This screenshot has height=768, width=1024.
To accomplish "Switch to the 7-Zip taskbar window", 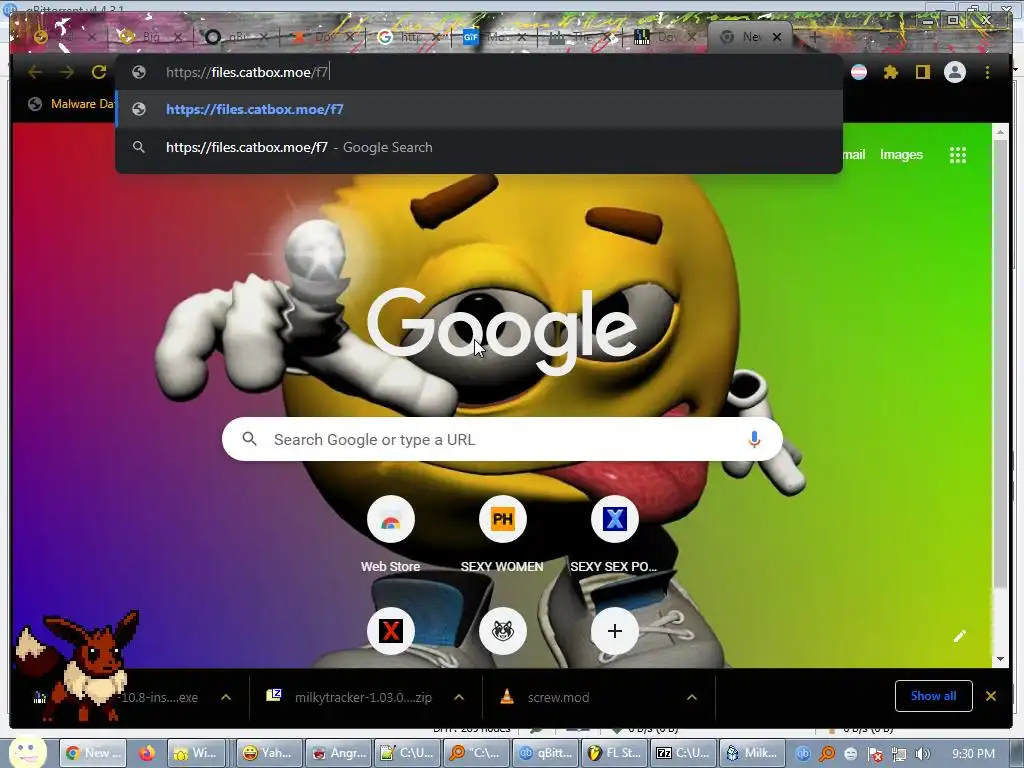I will click(x=684, y=753).
